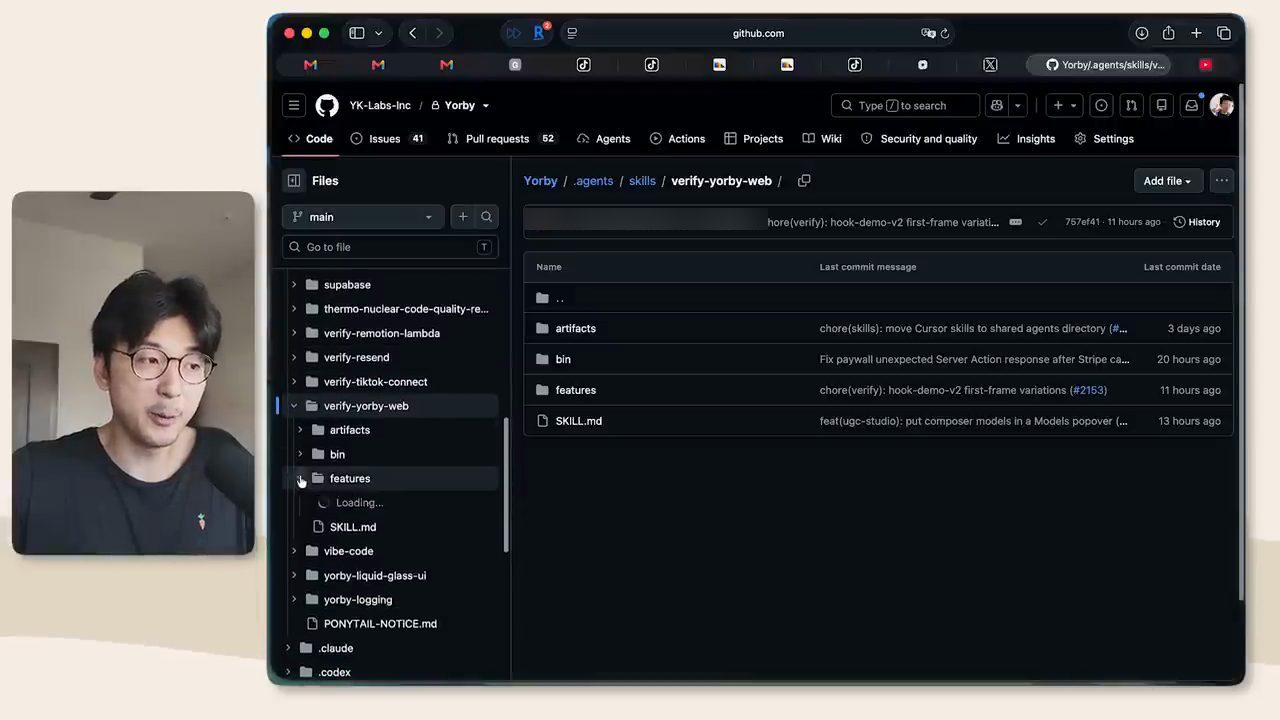Open the pull requests icon in header
This screenshot has width=1280, height=720.
pyautogui.click(x=1131, y=105)
